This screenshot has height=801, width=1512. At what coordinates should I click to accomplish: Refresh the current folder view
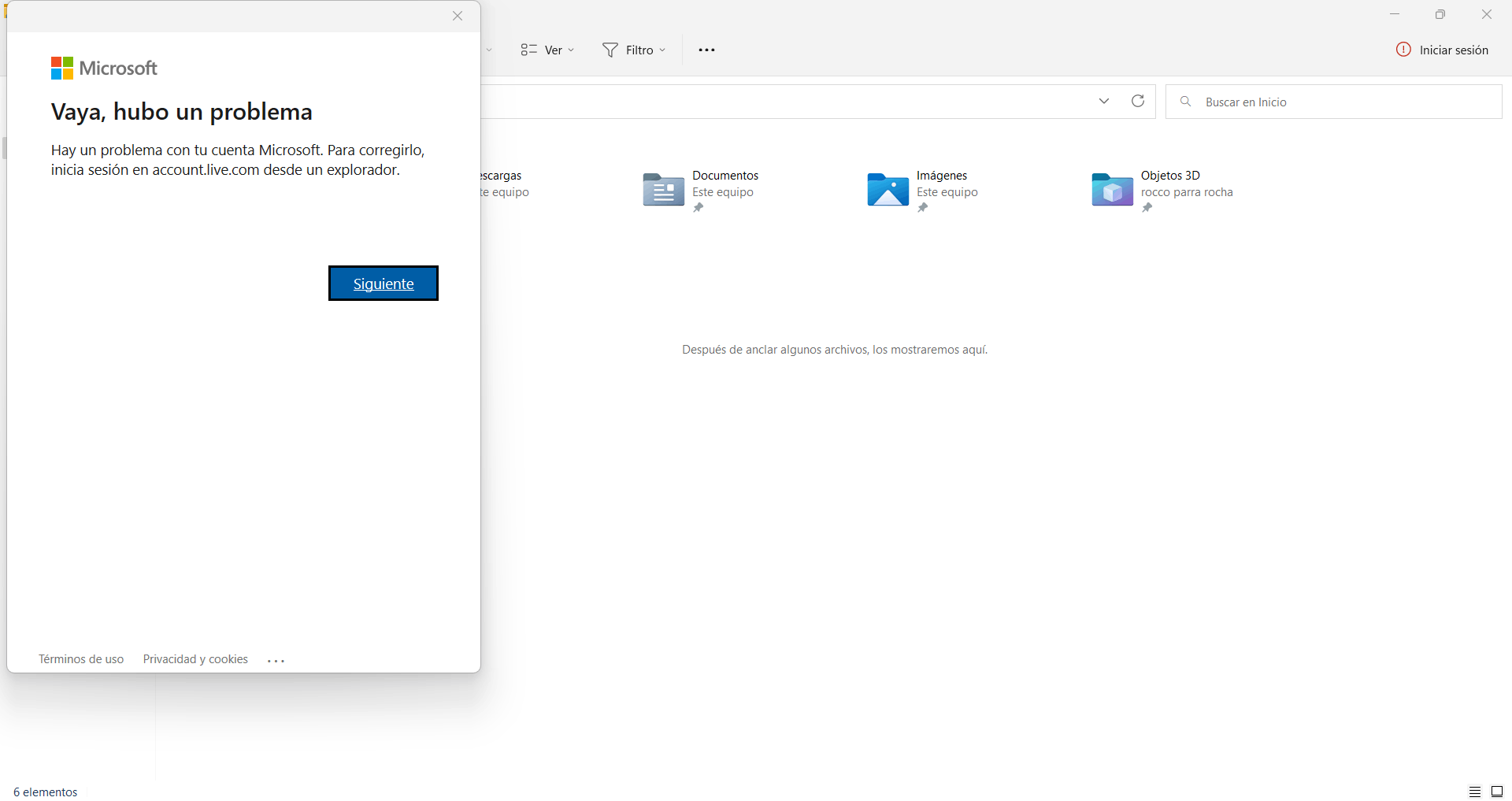(x=1138, y=101)
